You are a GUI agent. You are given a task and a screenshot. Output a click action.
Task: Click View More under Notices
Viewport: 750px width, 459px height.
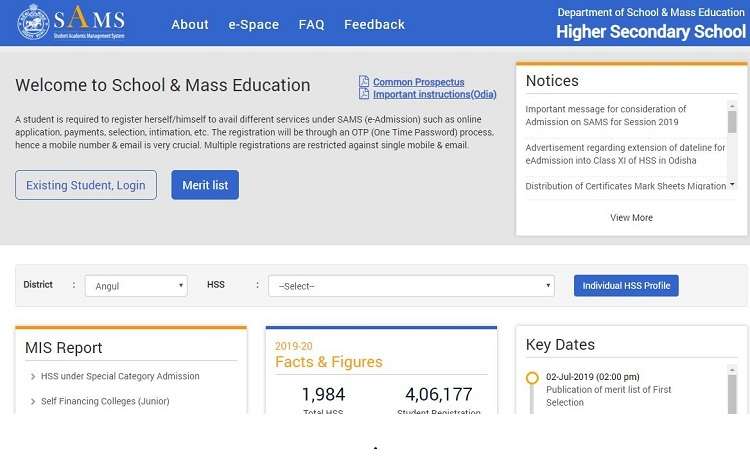point(631,218)
